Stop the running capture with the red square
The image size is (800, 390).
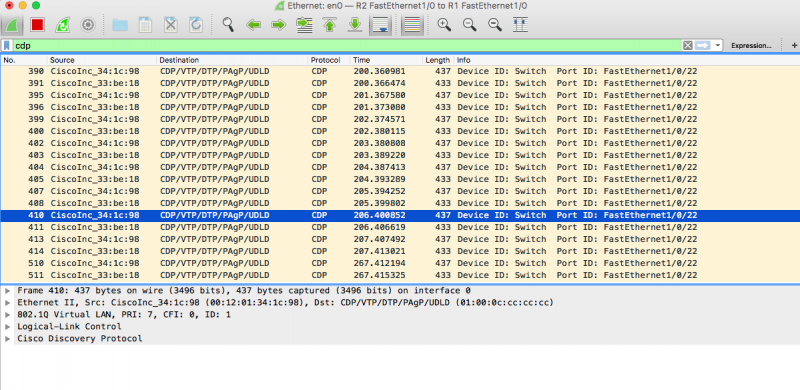[37, 25]
